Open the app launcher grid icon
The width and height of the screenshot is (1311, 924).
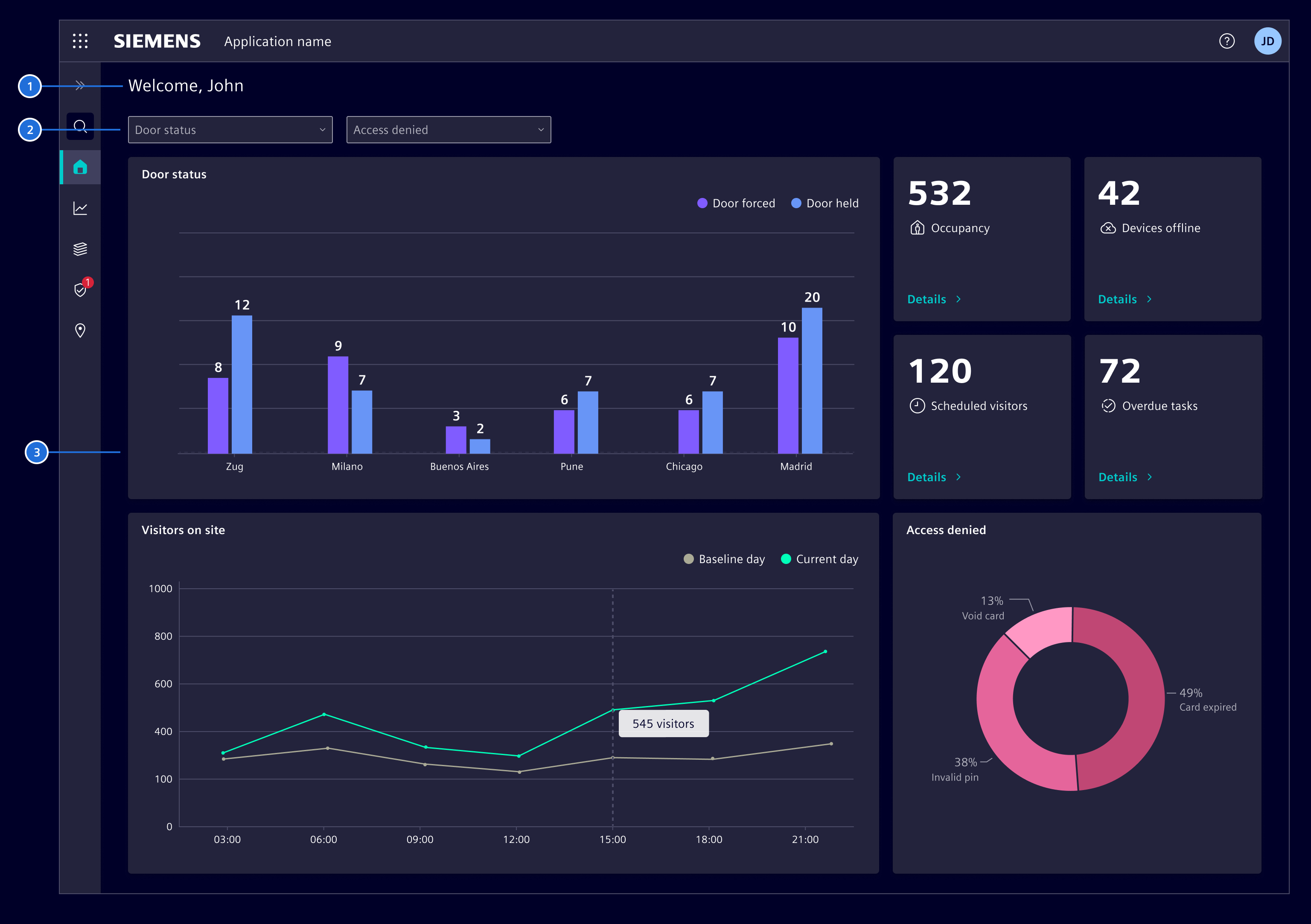click(80, 41)
